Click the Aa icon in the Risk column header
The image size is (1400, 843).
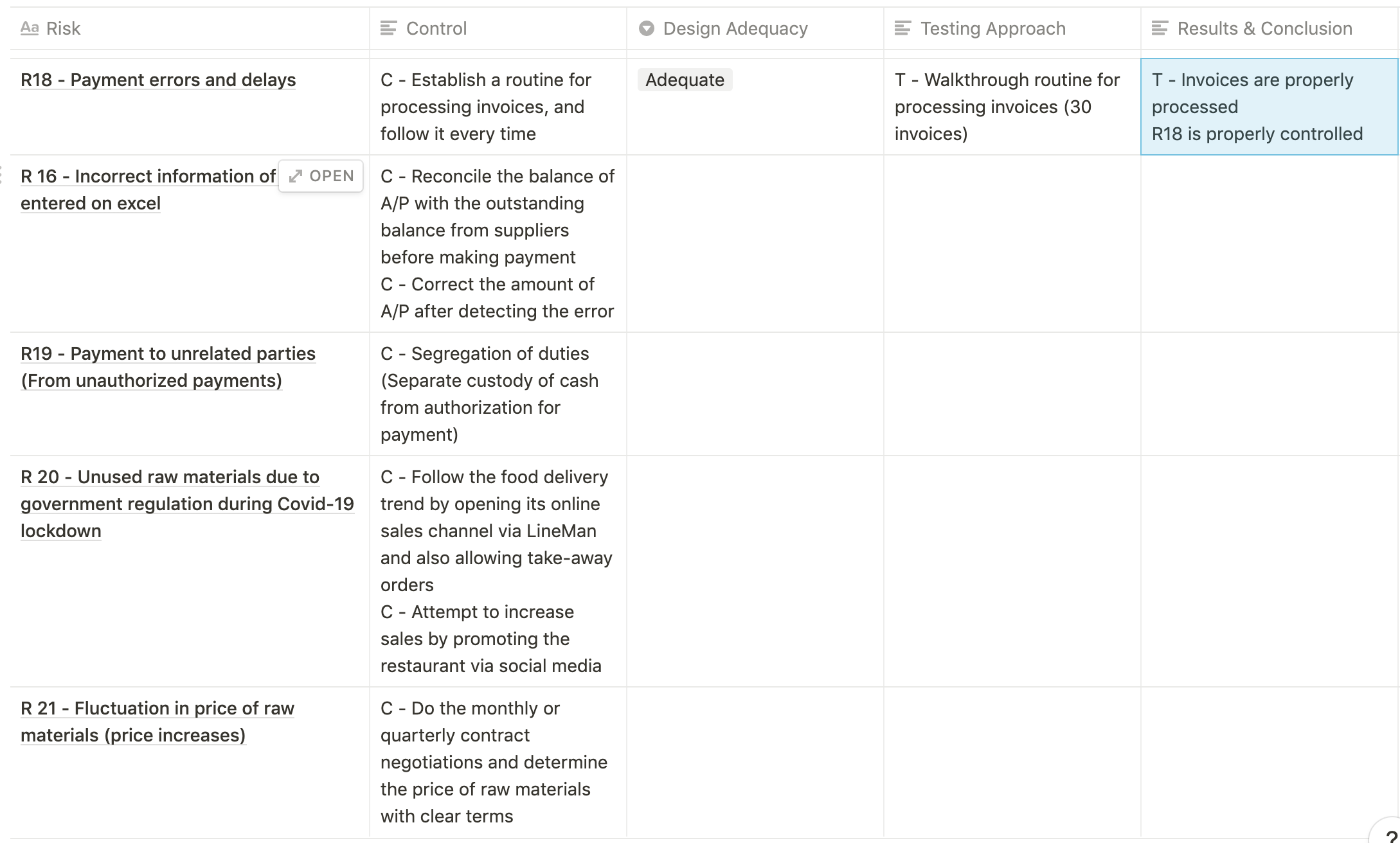click(x=30, y=28)
